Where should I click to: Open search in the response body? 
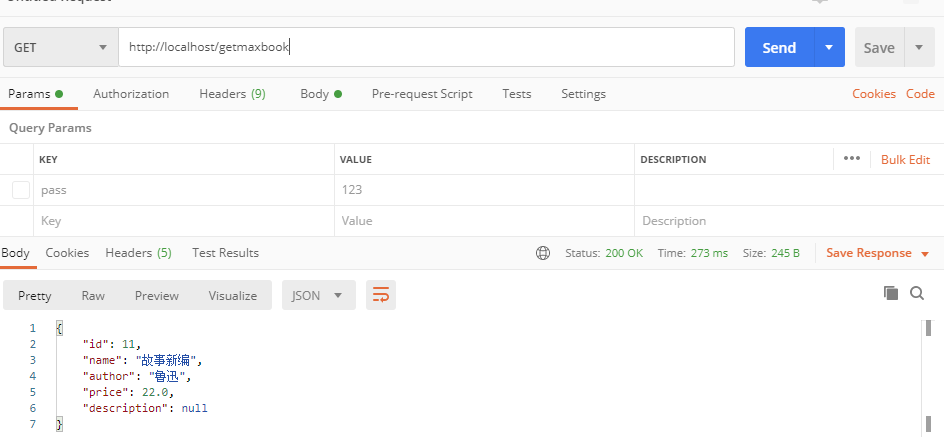(917, 293)
